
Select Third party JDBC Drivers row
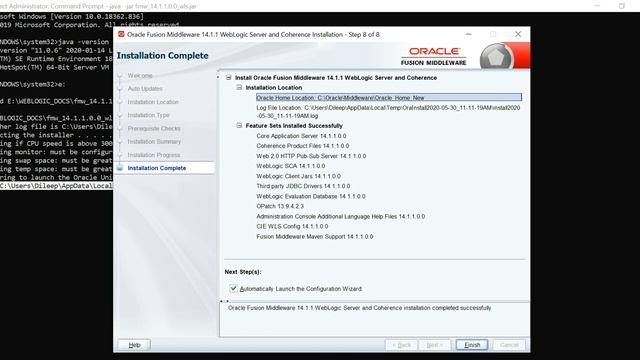pyautogui.click(x=303, y=186)
